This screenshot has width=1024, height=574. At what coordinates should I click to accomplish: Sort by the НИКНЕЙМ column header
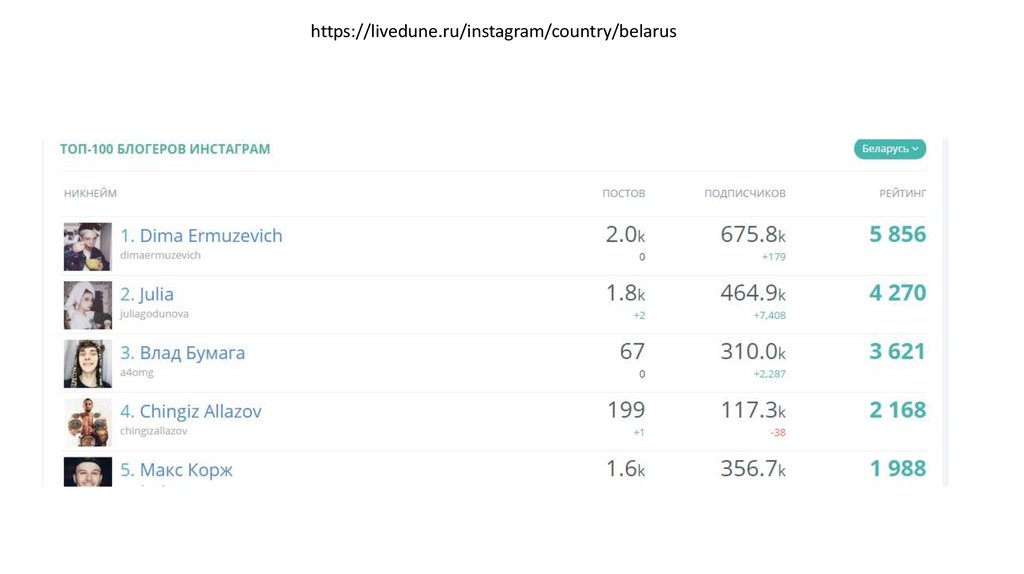[x=90, y=193]
